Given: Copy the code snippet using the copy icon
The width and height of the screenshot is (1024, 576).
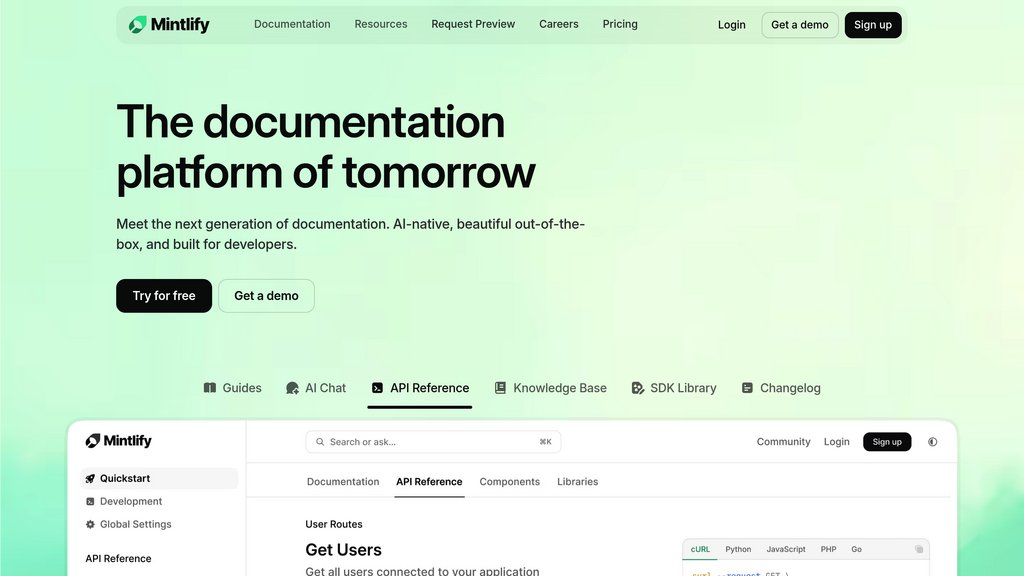Looking at the screenshot, I should [919, 549].
